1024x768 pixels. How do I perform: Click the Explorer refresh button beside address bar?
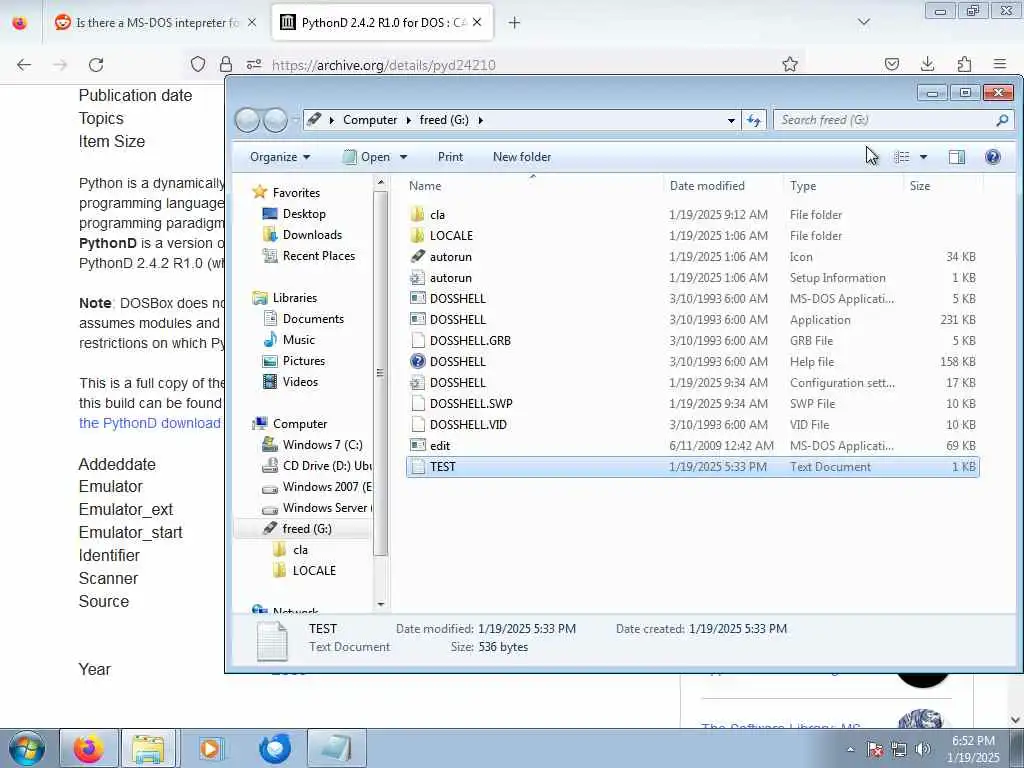(x=754, y=120)
